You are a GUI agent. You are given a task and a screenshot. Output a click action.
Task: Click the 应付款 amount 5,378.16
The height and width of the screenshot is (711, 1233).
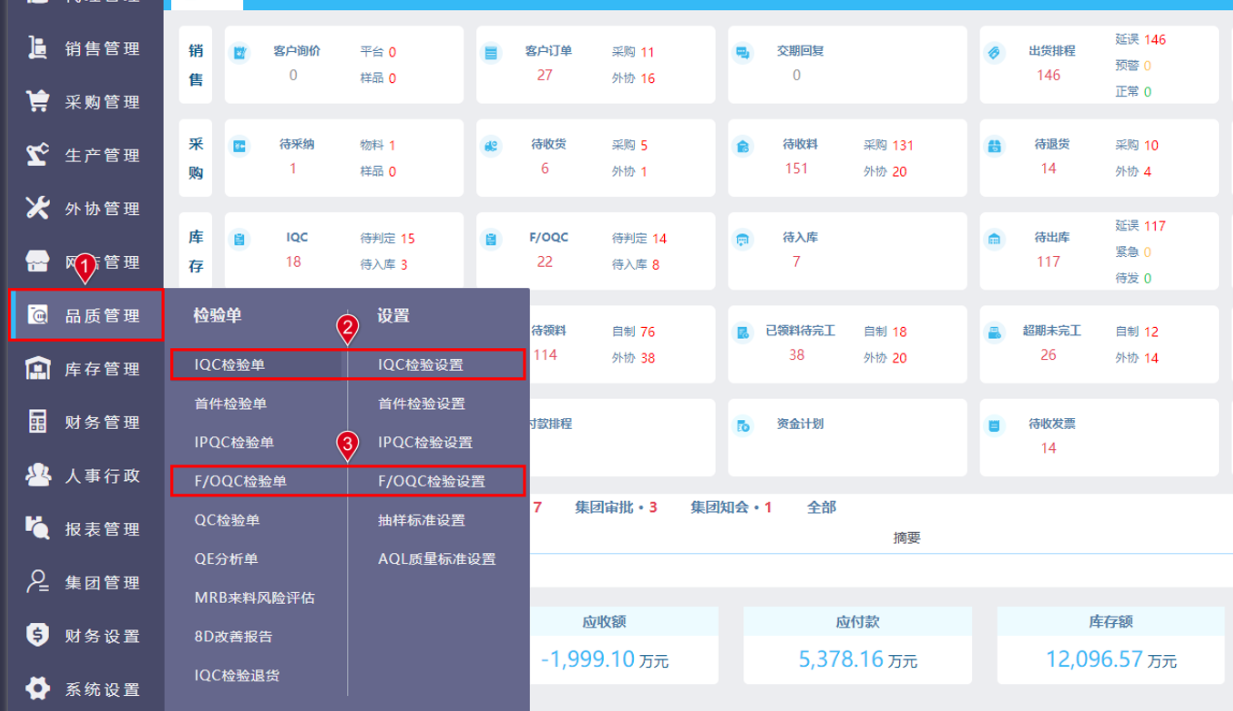(840, 659)
